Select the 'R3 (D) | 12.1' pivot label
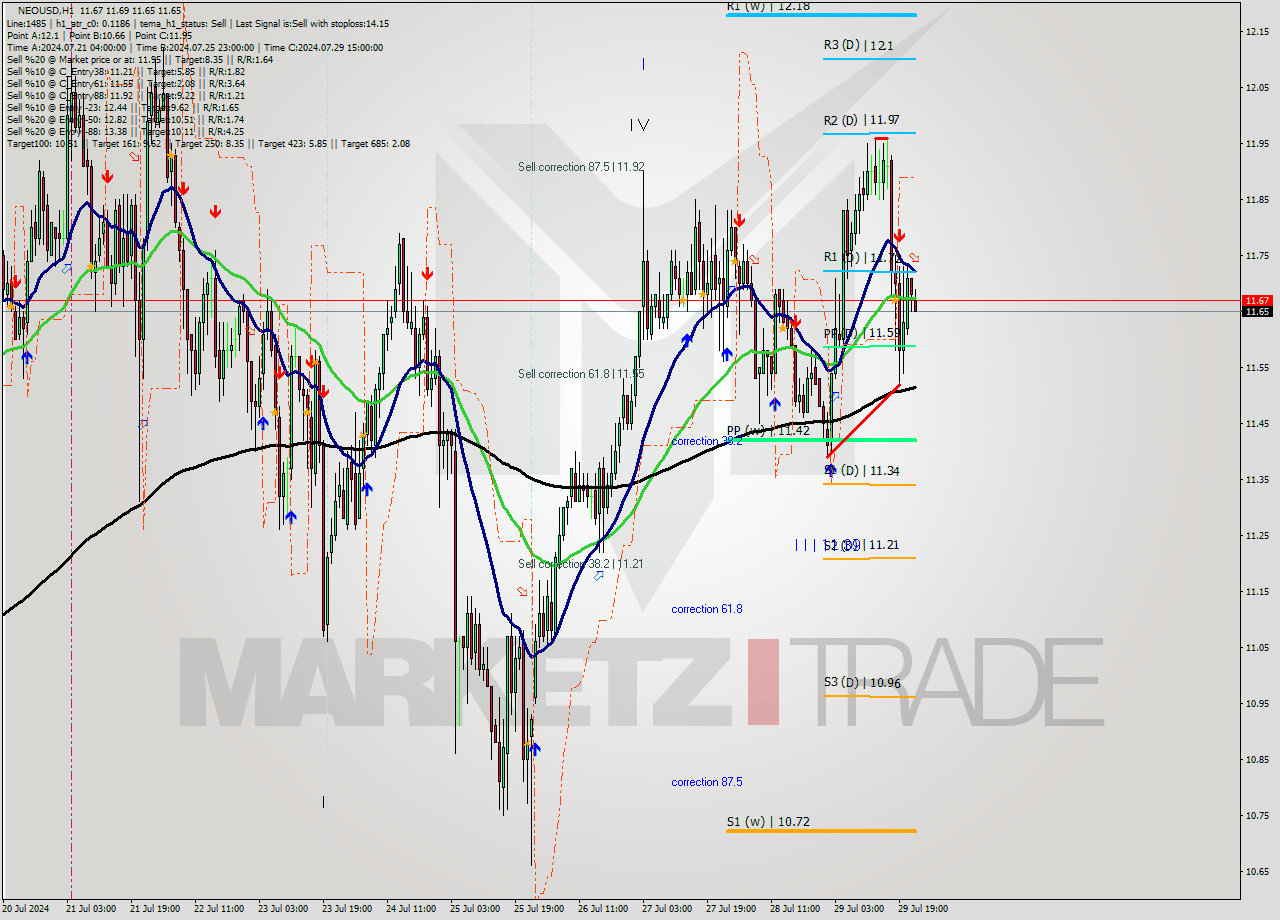This screenshot has width=1280, height=920. click(x=858, y=46)
